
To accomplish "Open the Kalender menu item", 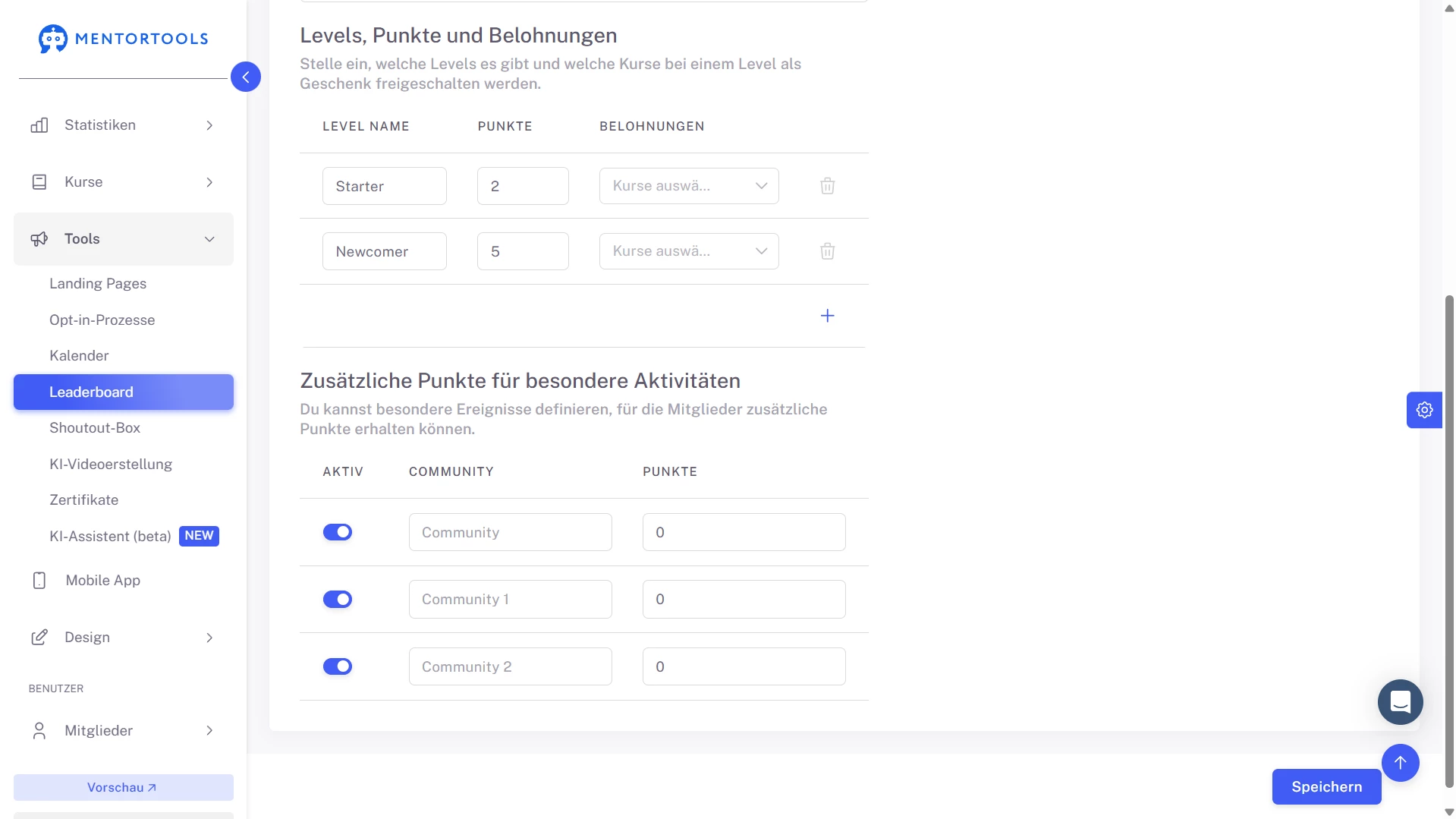I will [79, 355].
